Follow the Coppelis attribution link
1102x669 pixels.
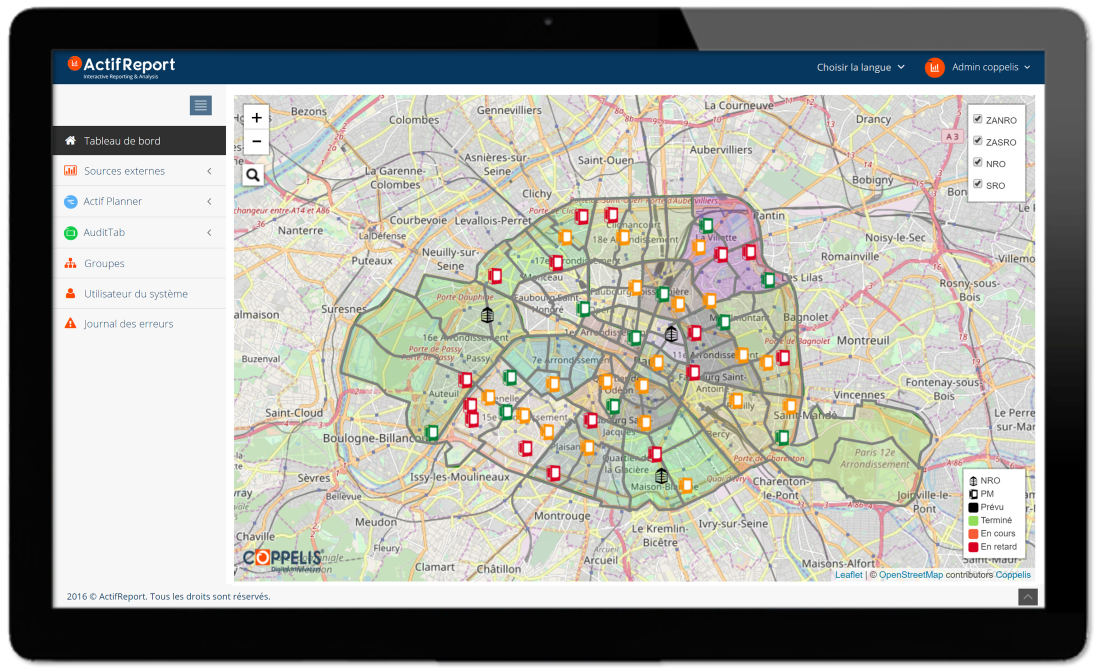pos(1013,575)
